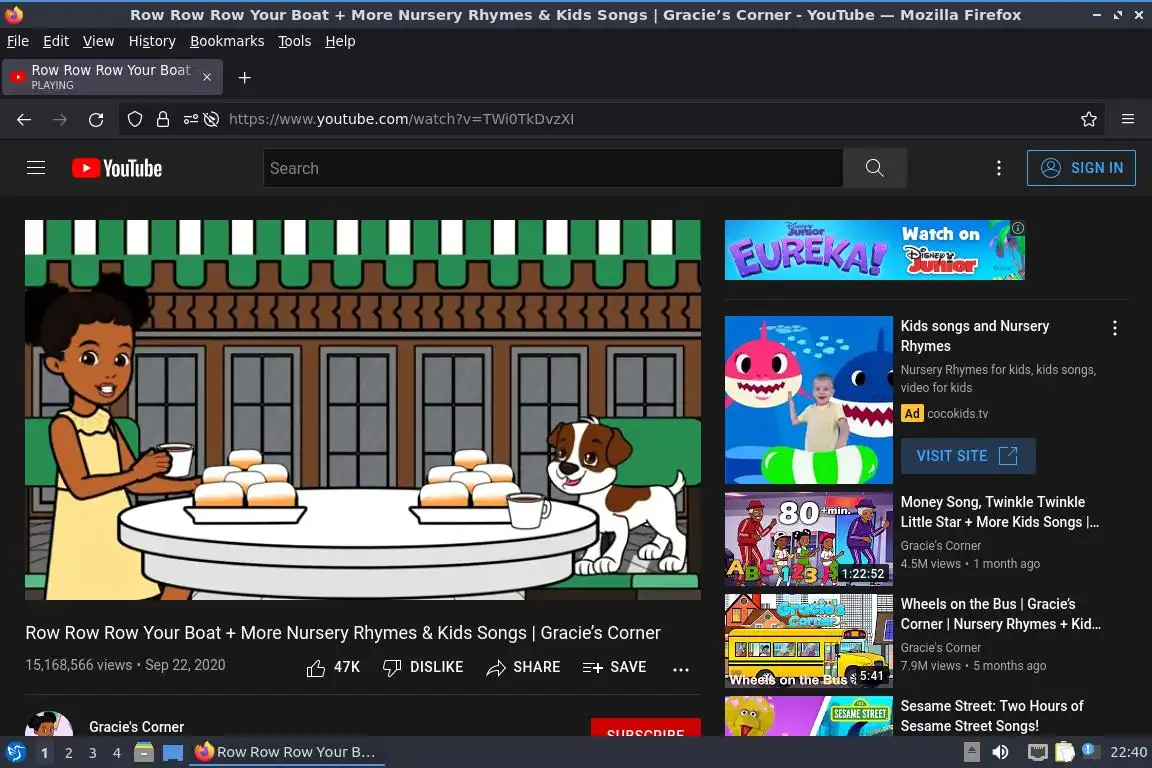This screenshot has height=768, width=1152.
Task: Go back with the browser back arrow
Action: (24, 119)
